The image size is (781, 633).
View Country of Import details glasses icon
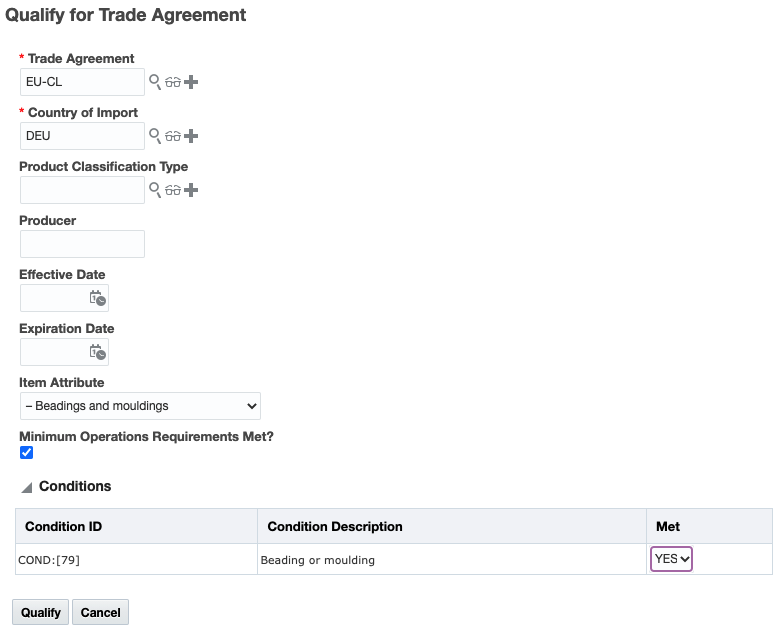pyautogui.click(x=173, y=136)
